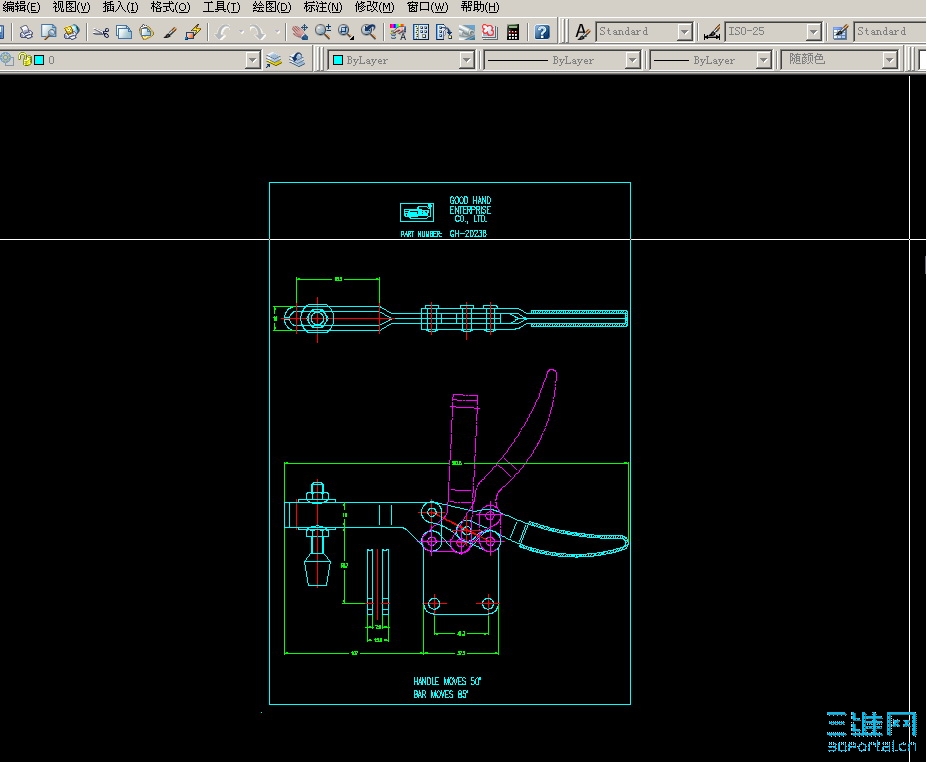This screenshot has height=762, width=927.
Task: Click the Cut scissors icon
Action: point(101,32)
